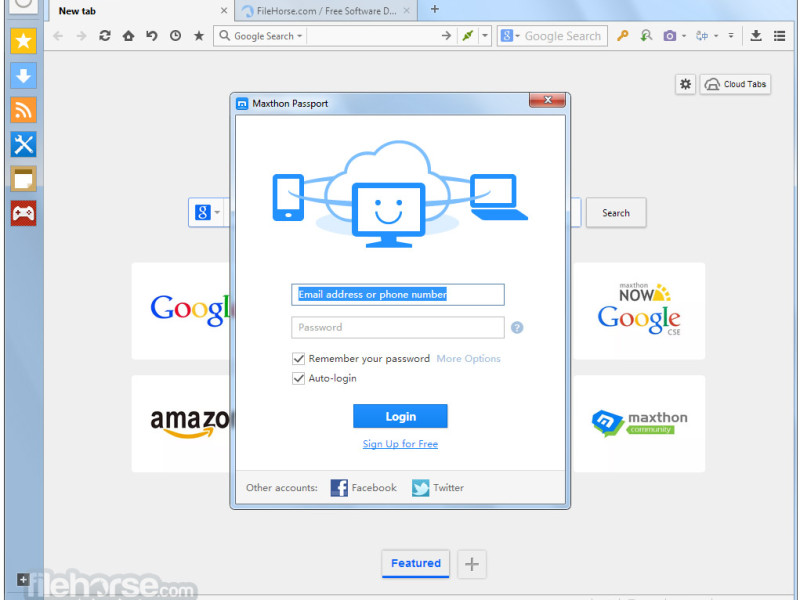Viewport: 800px width, 600px height.
Task: Click the Login button
Action: point(401,416)
